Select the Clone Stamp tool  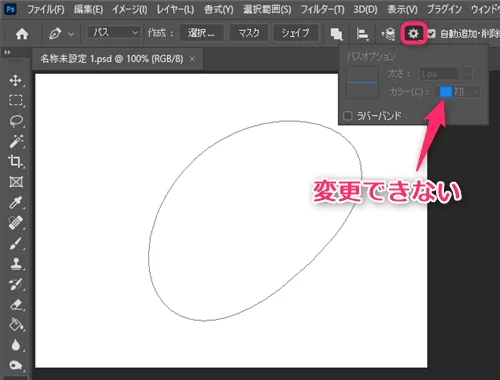point(16,264)
